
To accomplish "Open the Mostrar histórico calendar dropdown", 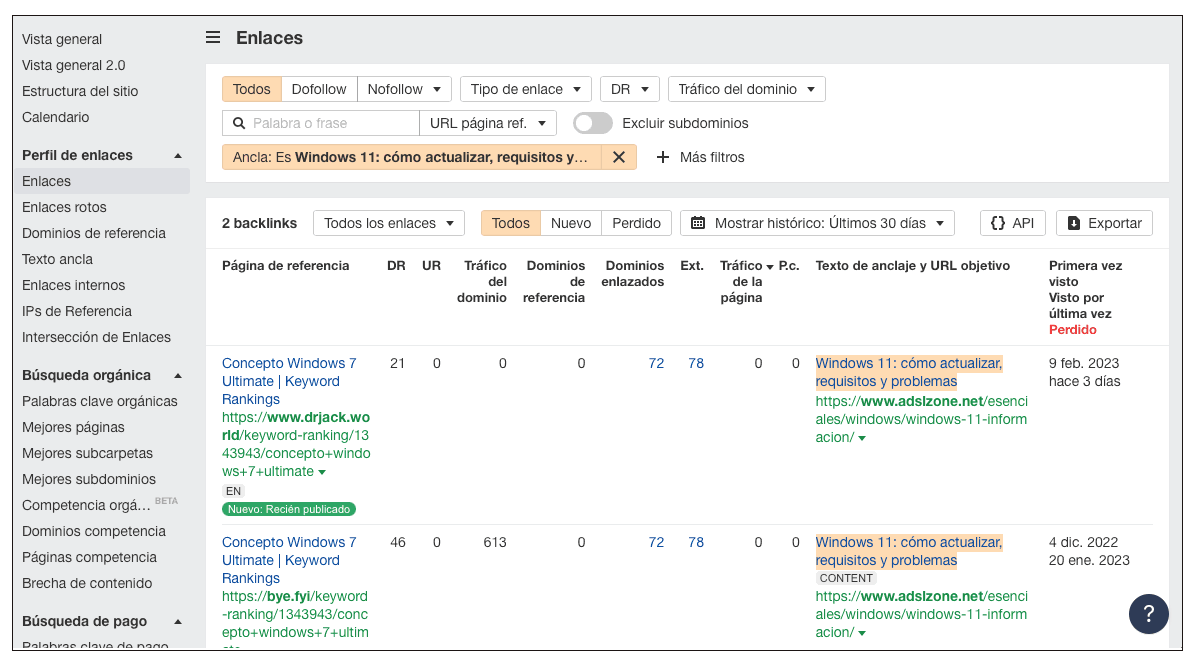I will coord(817,223).
